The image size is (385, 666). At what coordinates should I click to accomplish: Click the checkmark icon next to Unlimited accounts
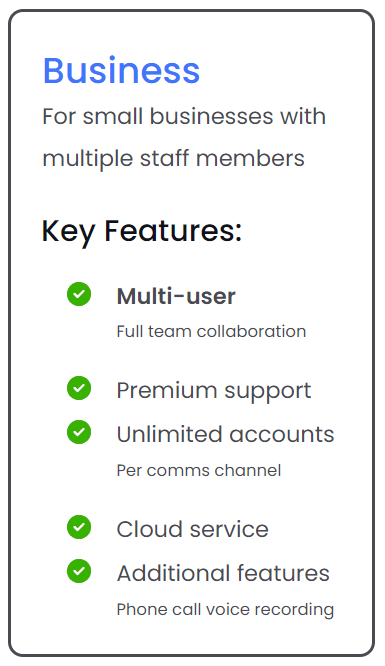79,432
